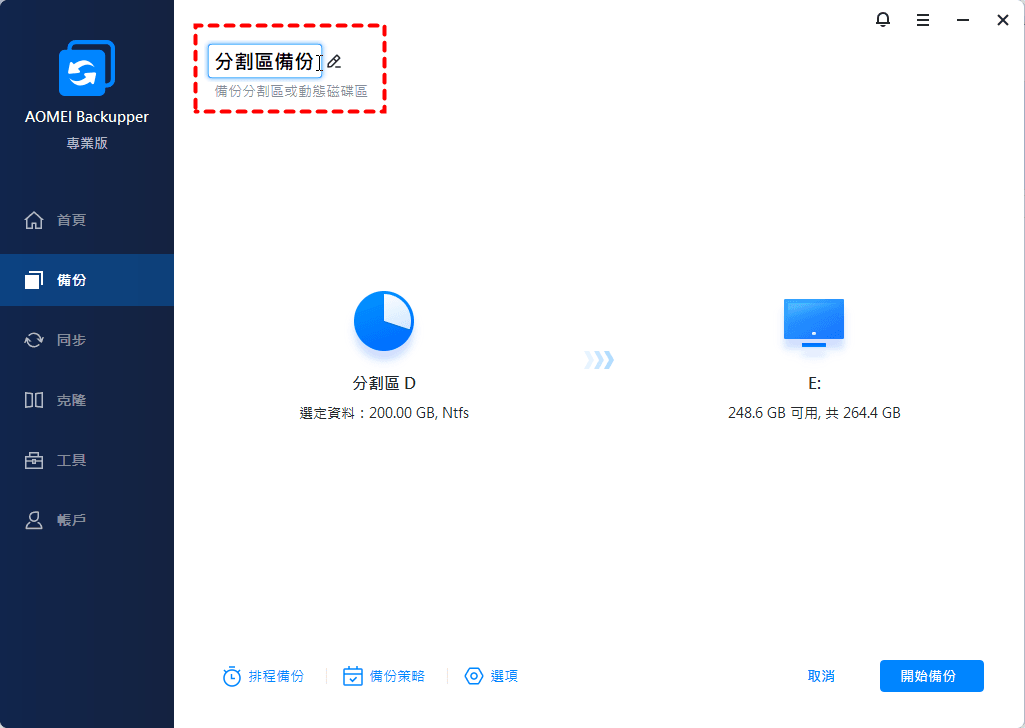Viewport: 1025px width, 728px height.
Task: Go to 首頁 in the sidebar
Action: tap(87, 220)
